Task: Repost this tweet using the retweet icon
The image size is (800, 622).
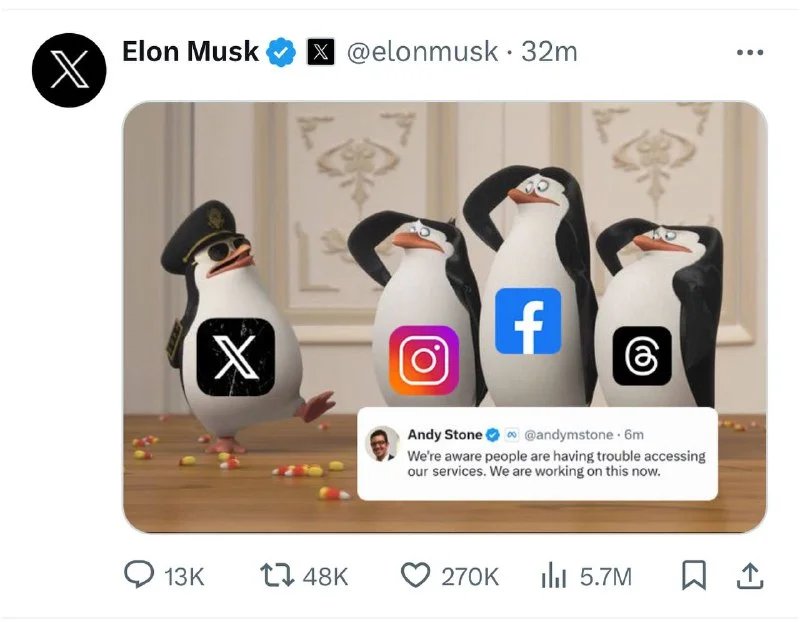Action: point(277,575)
